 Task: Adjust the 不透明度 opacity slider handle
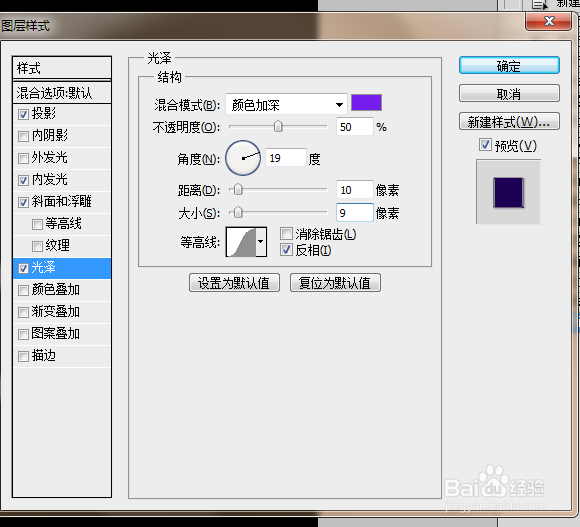[x=278, y=126]
